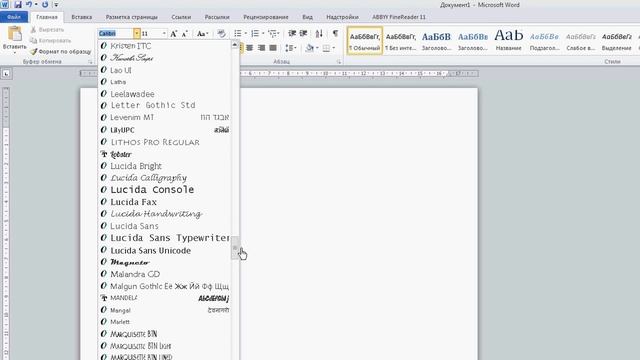Apply the Название style
Viewport: 640px width, 360px height.
[x=508, y=41]
